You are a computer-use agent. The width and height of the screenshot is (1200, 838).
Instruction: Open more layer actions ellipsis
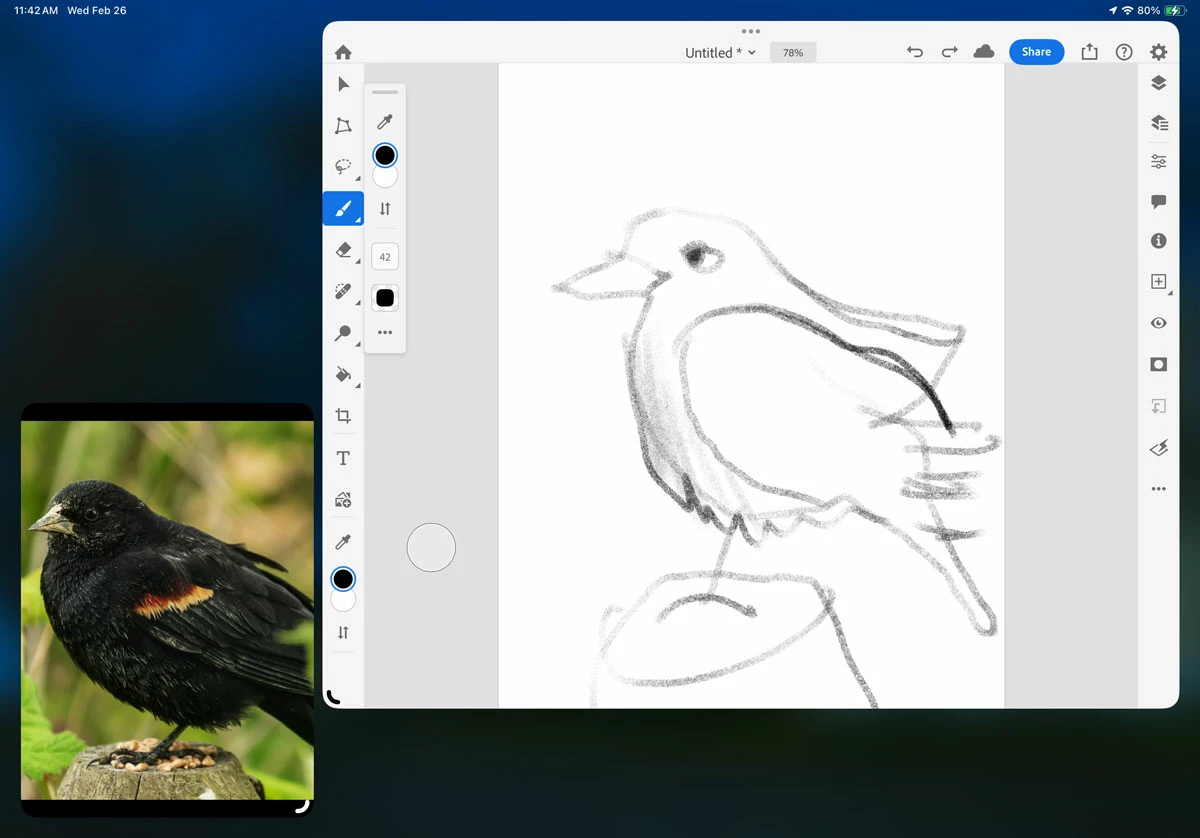pyautogui.click(x=1159, y=489)
